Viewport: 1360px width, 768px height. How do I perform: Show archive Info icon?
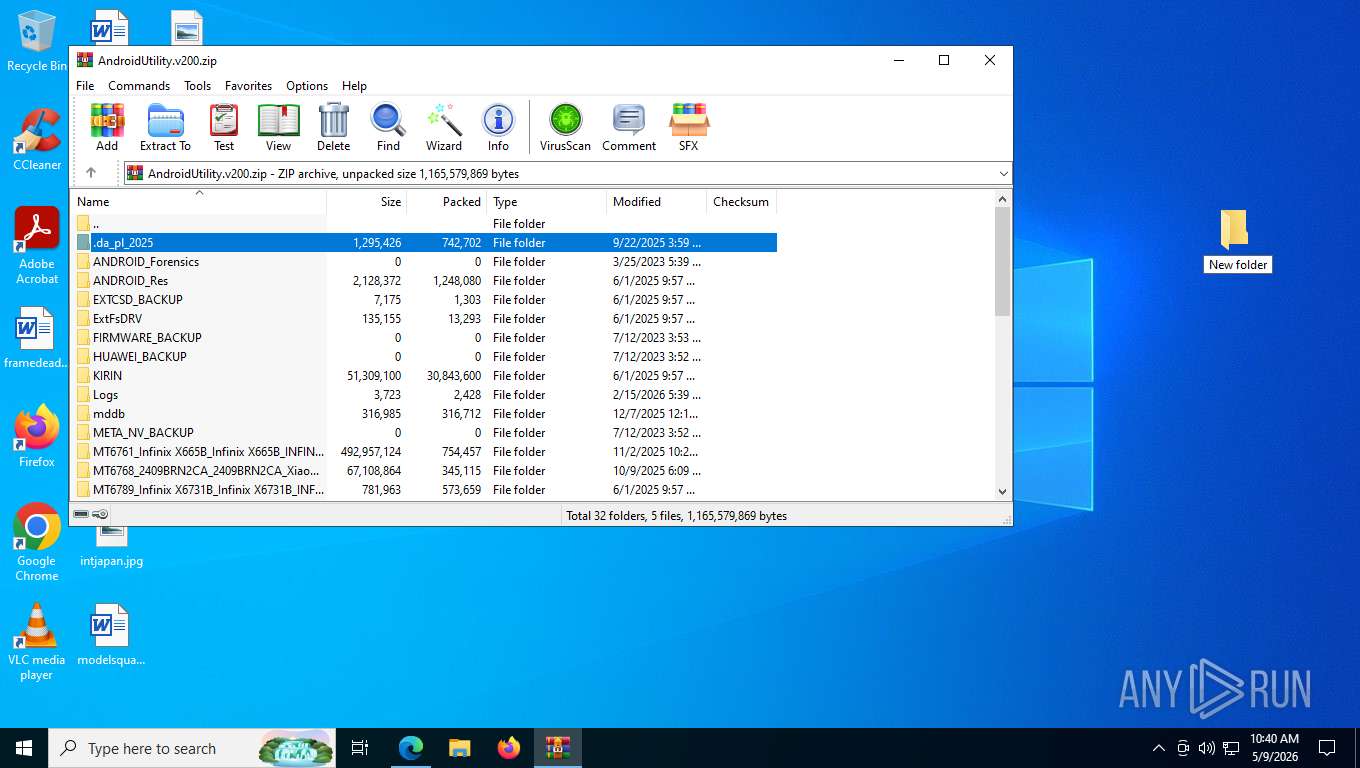[498, 127]
